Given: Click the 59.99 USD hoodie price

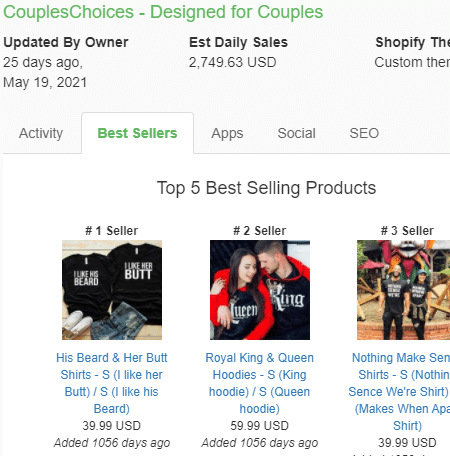Looking at the screenshot, I should click(259, 426).
